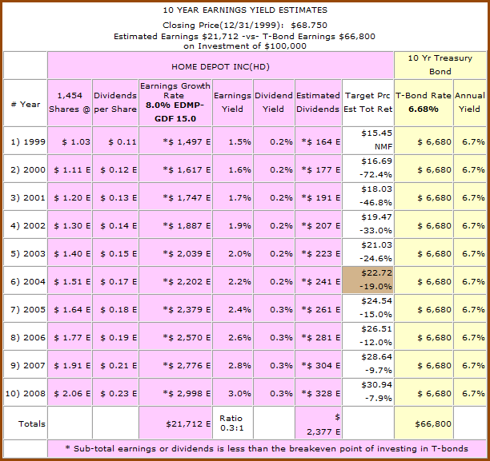The width and height of the screenshot is (490, 461).
Task: Click the $21.03 -24.6% target price cell
Action: pos(368,252)
